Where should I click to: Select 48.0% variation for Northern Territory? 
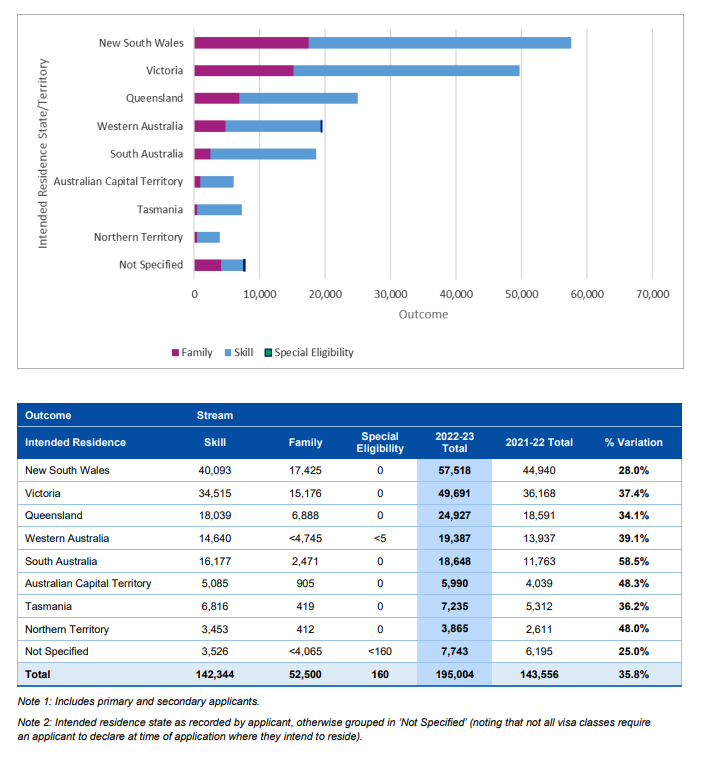[633, 629]
